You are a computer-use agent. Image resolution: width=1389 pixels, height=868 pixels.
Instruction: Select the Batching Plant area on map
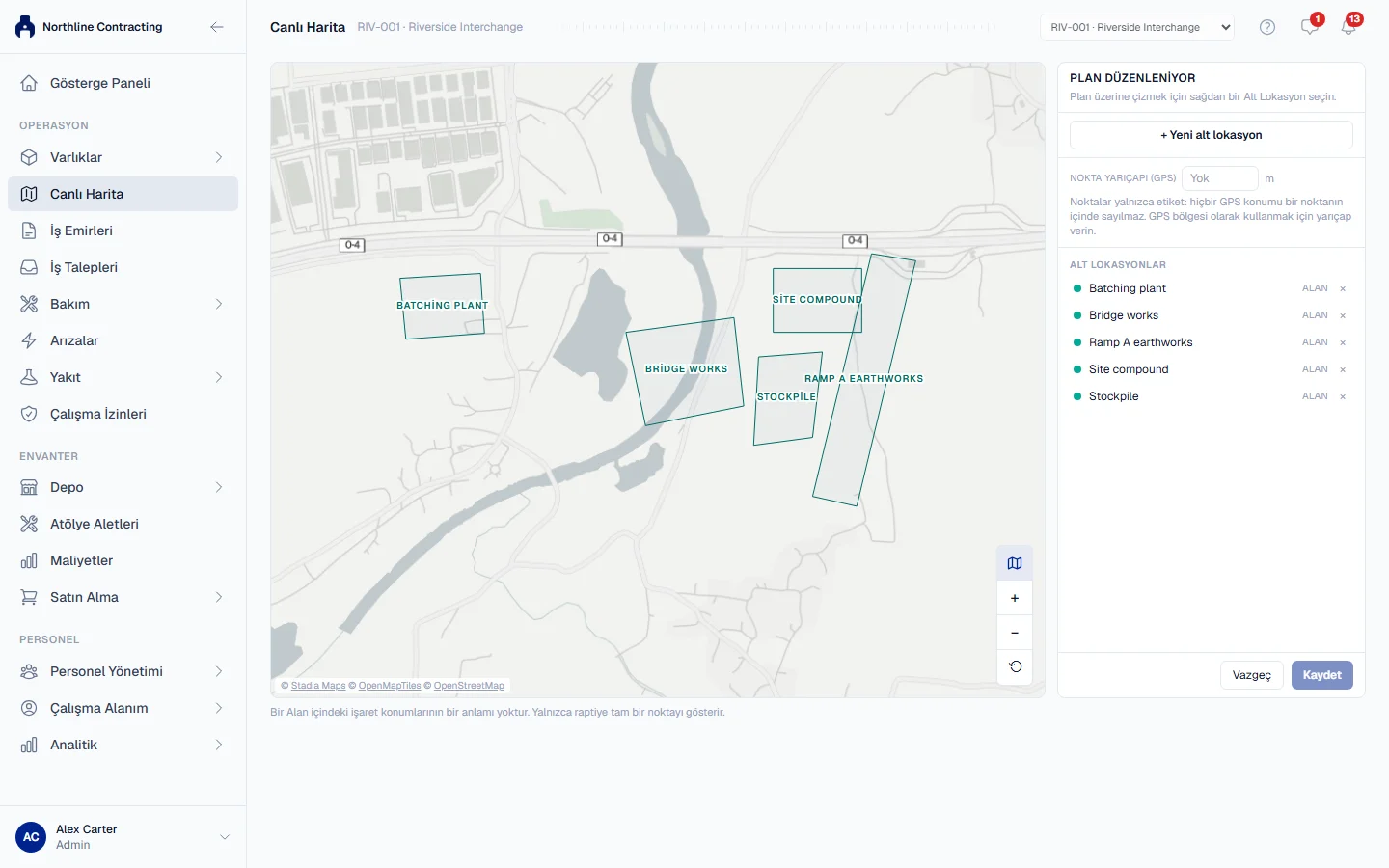coord(443,307)
